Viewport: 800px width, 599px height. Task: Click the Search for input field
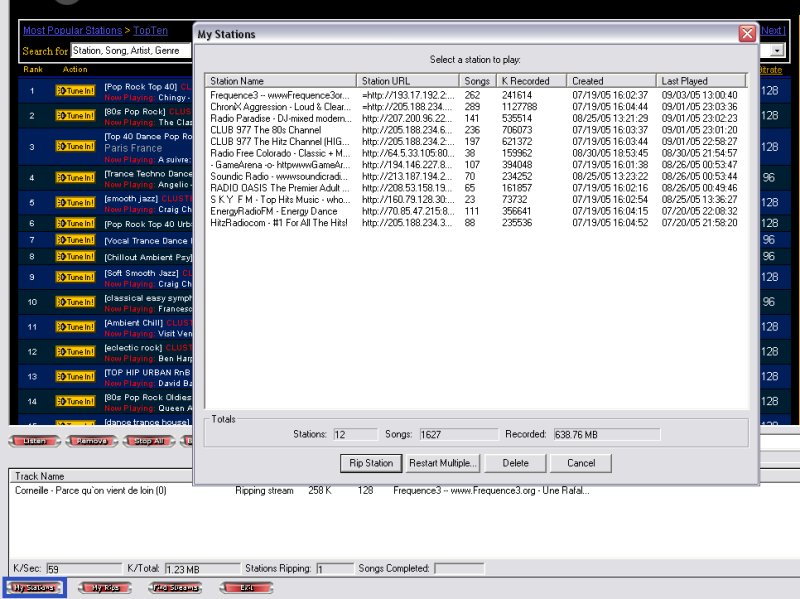click(131, 51)
